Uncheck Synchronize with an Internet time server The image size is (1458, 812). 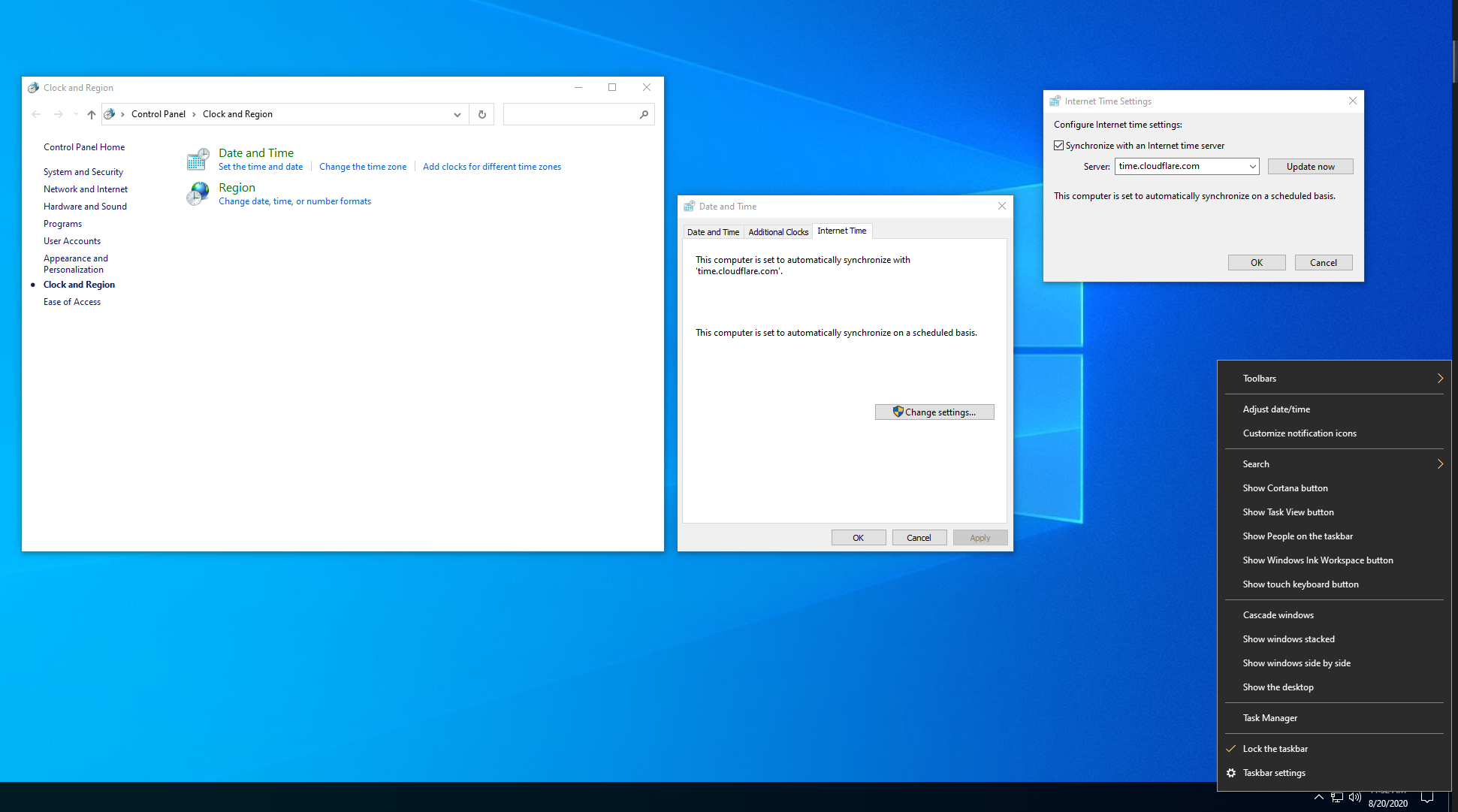1059,146
